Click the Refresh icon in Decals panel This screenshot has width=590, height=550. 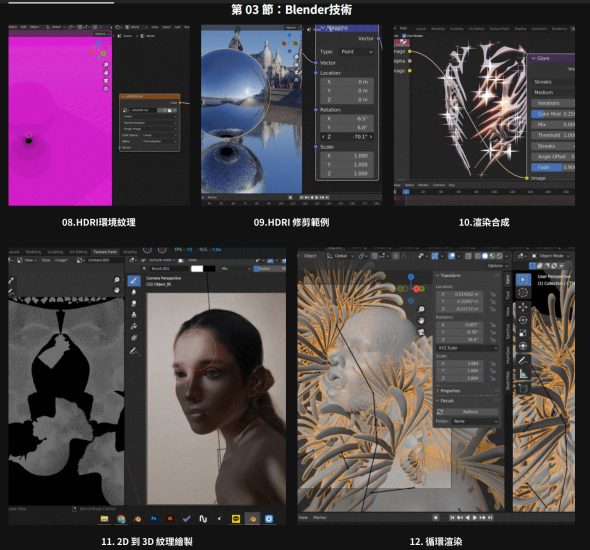(x=440, y=412)
